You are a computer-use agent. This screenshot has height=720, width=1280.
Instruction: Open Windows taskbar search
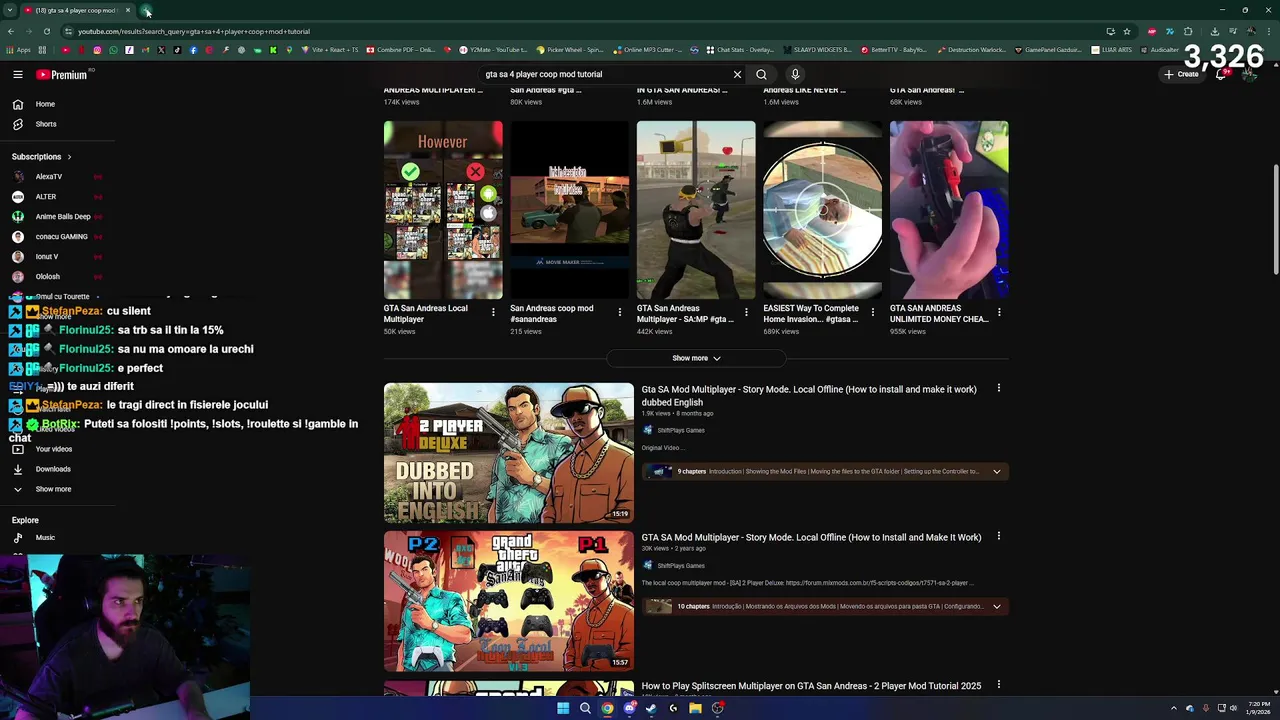tap(585, 708)
